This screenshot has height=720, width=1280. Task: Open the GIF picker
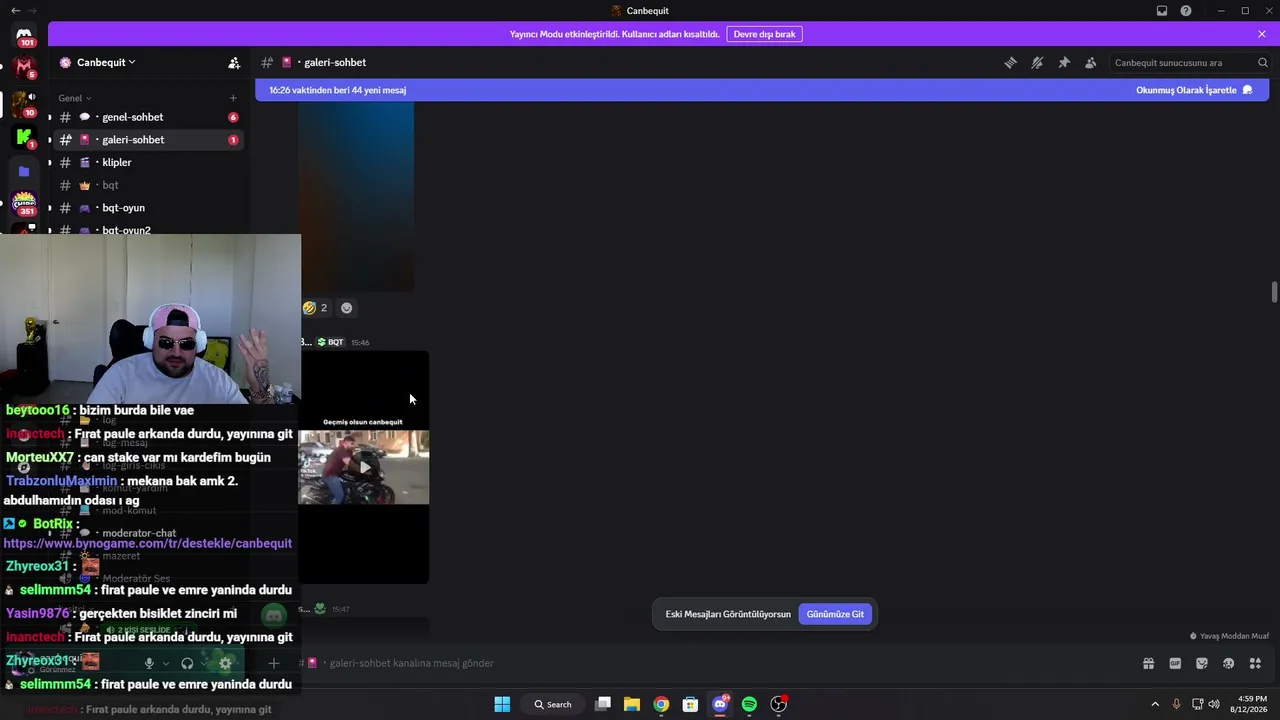point(1175,663)
